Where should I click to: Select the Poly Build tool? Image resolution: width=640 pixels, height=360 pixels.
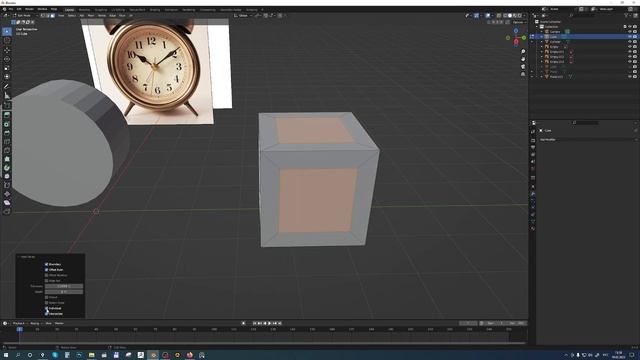[x=7, y=159]
